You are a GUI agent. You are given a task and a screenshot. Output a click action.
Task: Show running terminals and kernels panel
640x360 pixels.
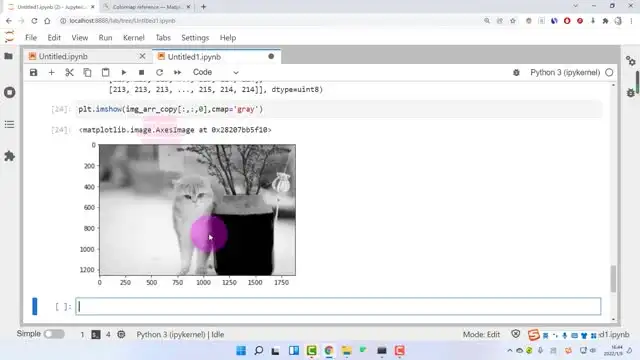(x=9, y=92)
